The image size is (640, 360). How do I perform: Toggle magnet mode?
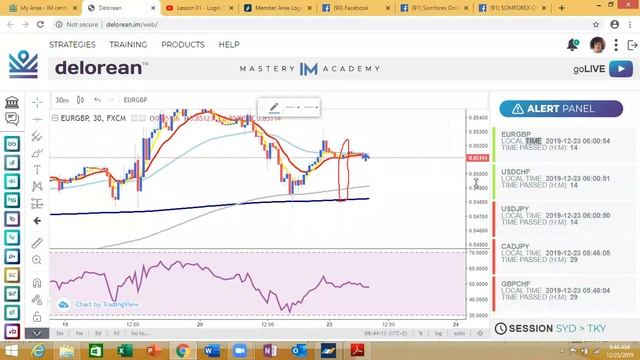click(x=37, y=282)
